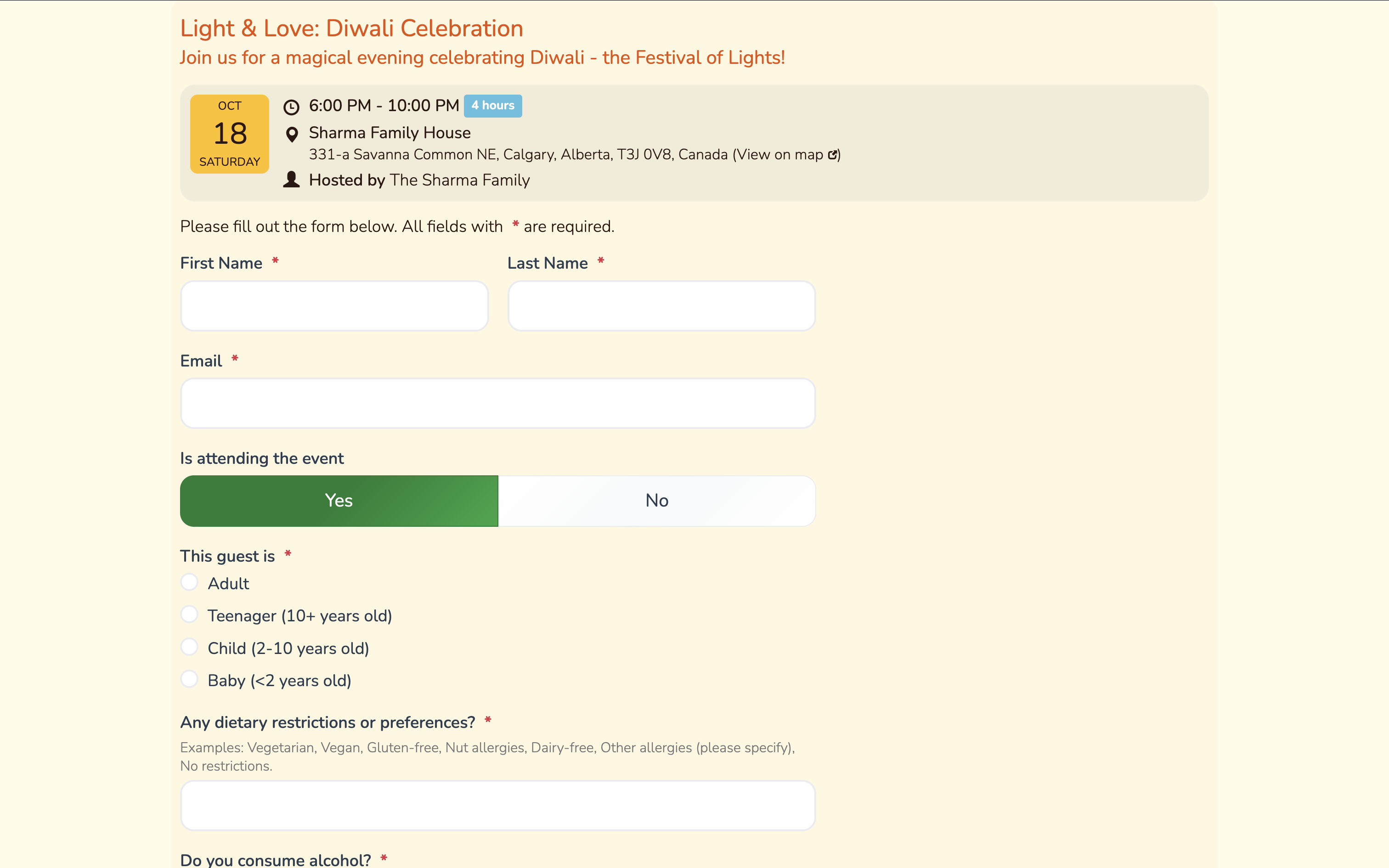Click the external link icon after View on map
This screenshot has width=1389, height=868.
(x=832, y=154)
